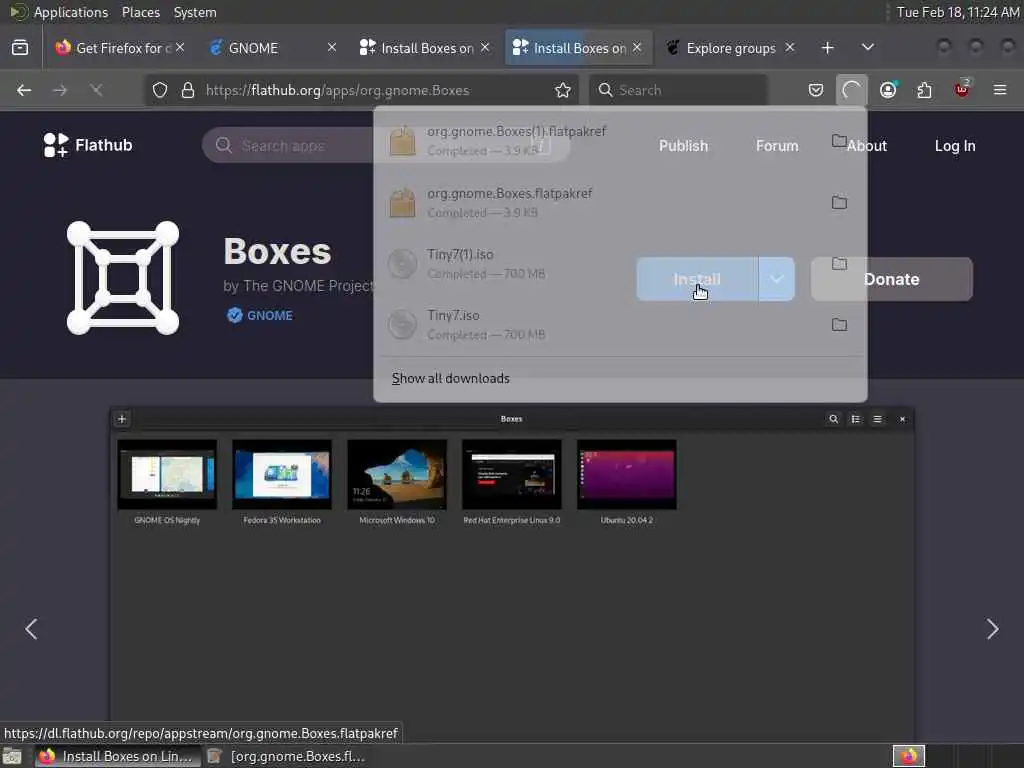
Task: Open the Firefox hamburger menu
Action: [x=1000, y=90]
